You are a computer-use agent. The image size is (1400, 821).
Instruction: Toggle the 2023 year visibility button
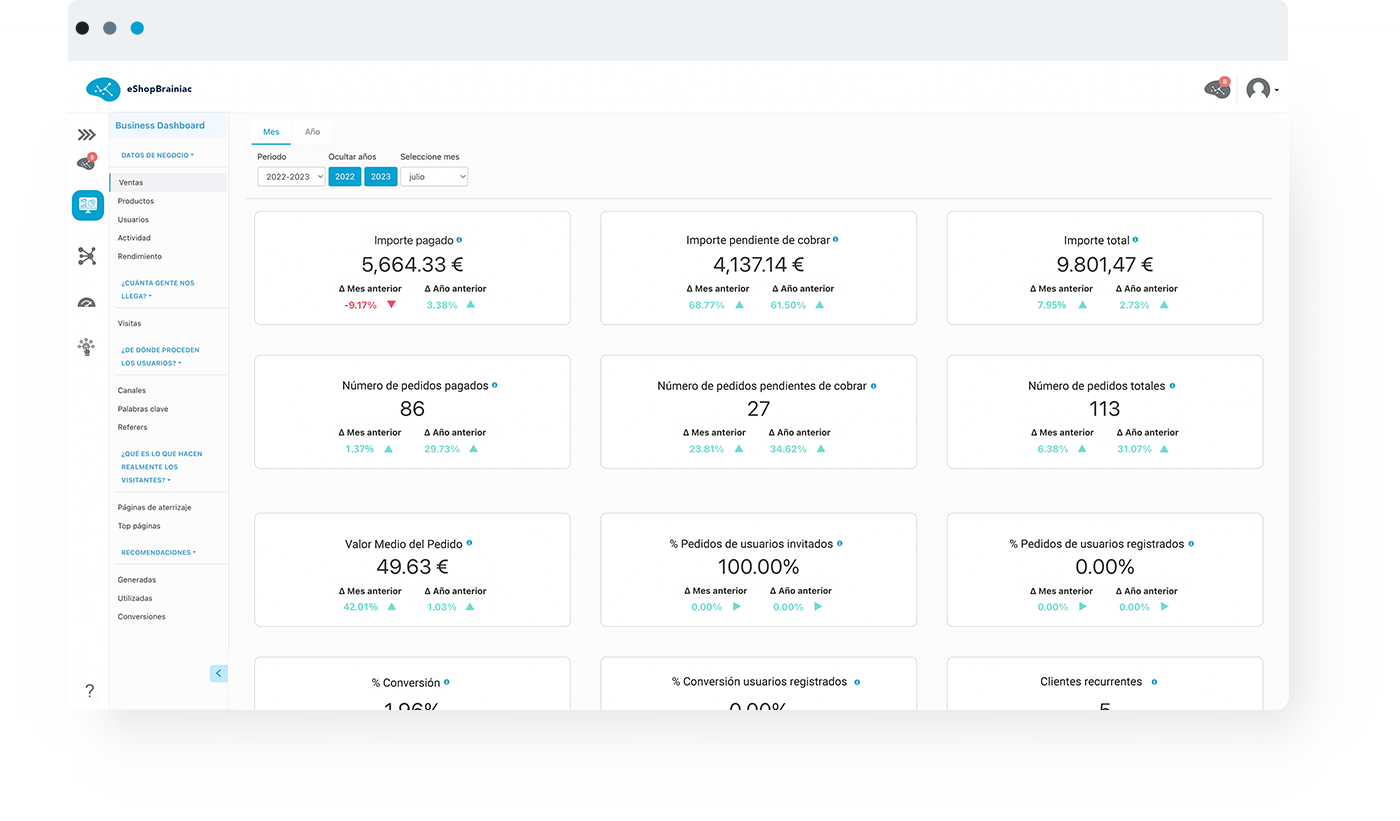(x=380, y=176)
